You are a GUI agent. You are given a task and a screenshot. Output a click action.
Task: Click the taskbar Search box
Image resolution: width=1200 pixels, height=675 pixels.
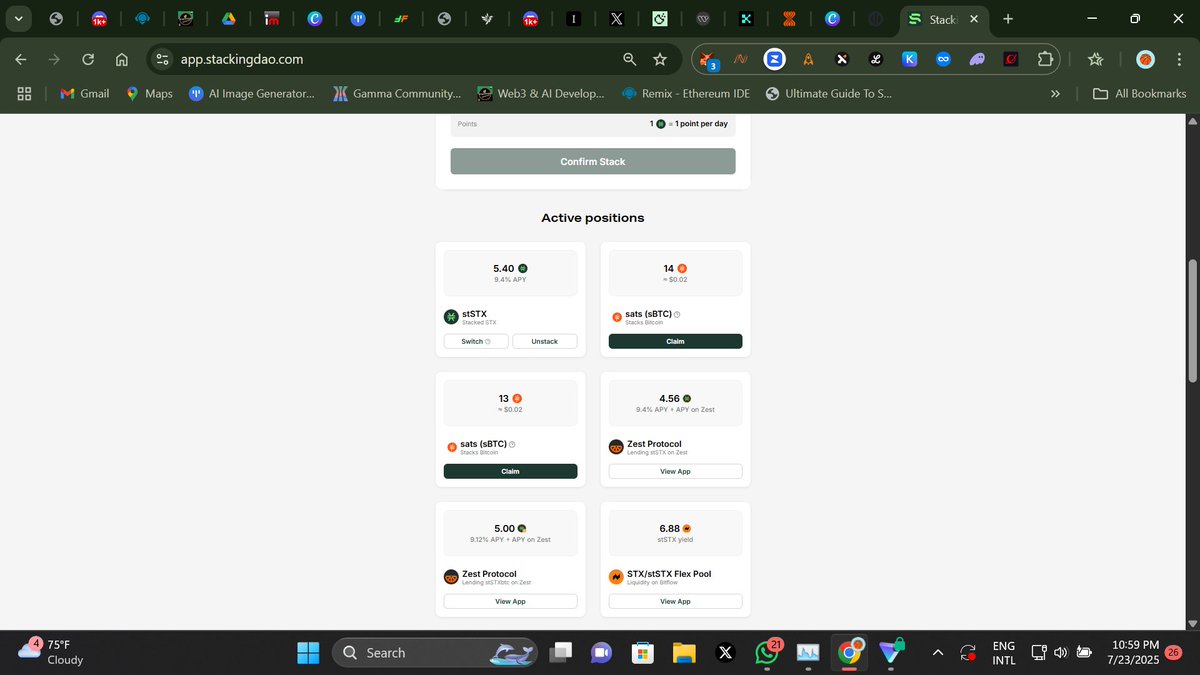(x=434, y=652)
